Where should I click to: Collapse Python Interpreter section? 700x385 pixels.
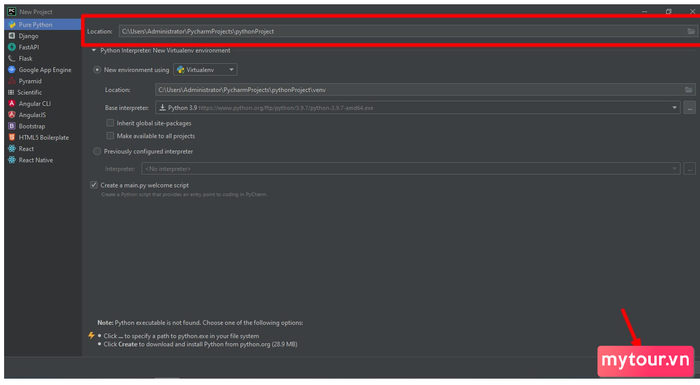(x=94, y=50)
